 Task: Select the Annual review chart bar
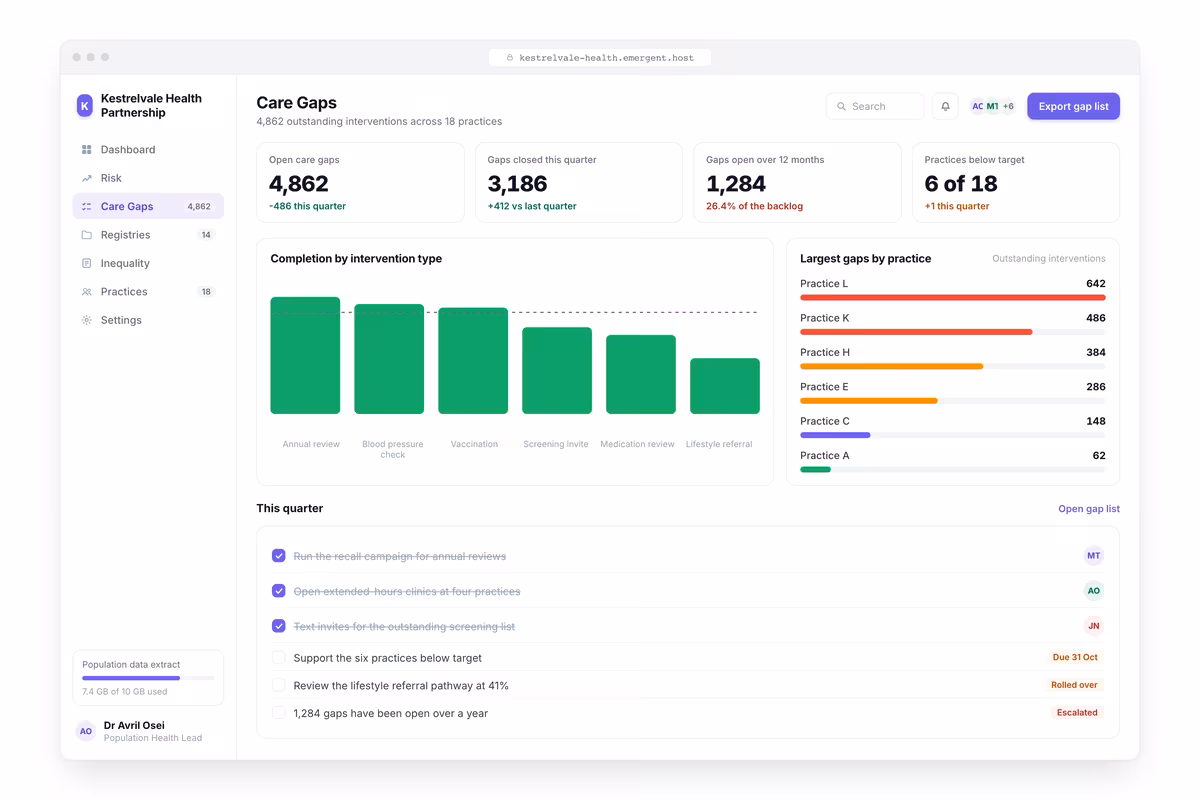click(x=305, y=355)
